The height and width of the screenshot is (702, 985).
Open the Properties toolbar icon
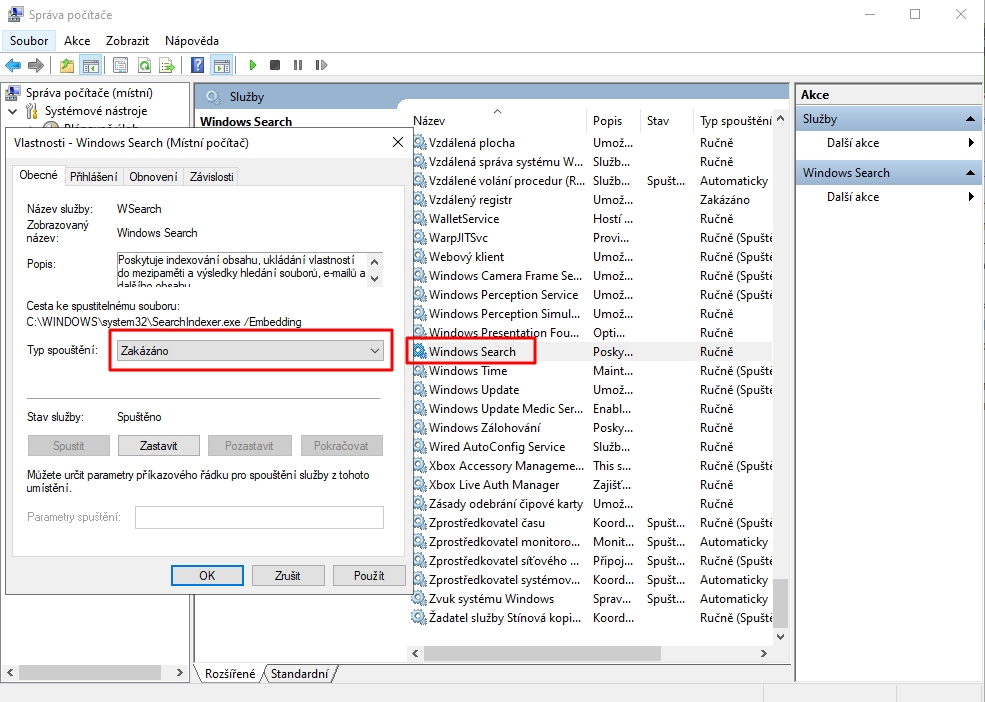[x=121, y=65]
